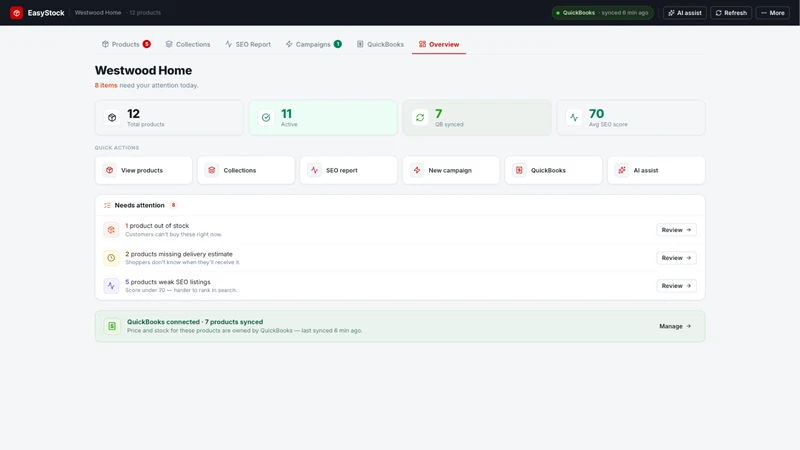Viewport: 800px width, 450px height.
Task: Click the out of stock product icon
Action: tap(111, 230)
